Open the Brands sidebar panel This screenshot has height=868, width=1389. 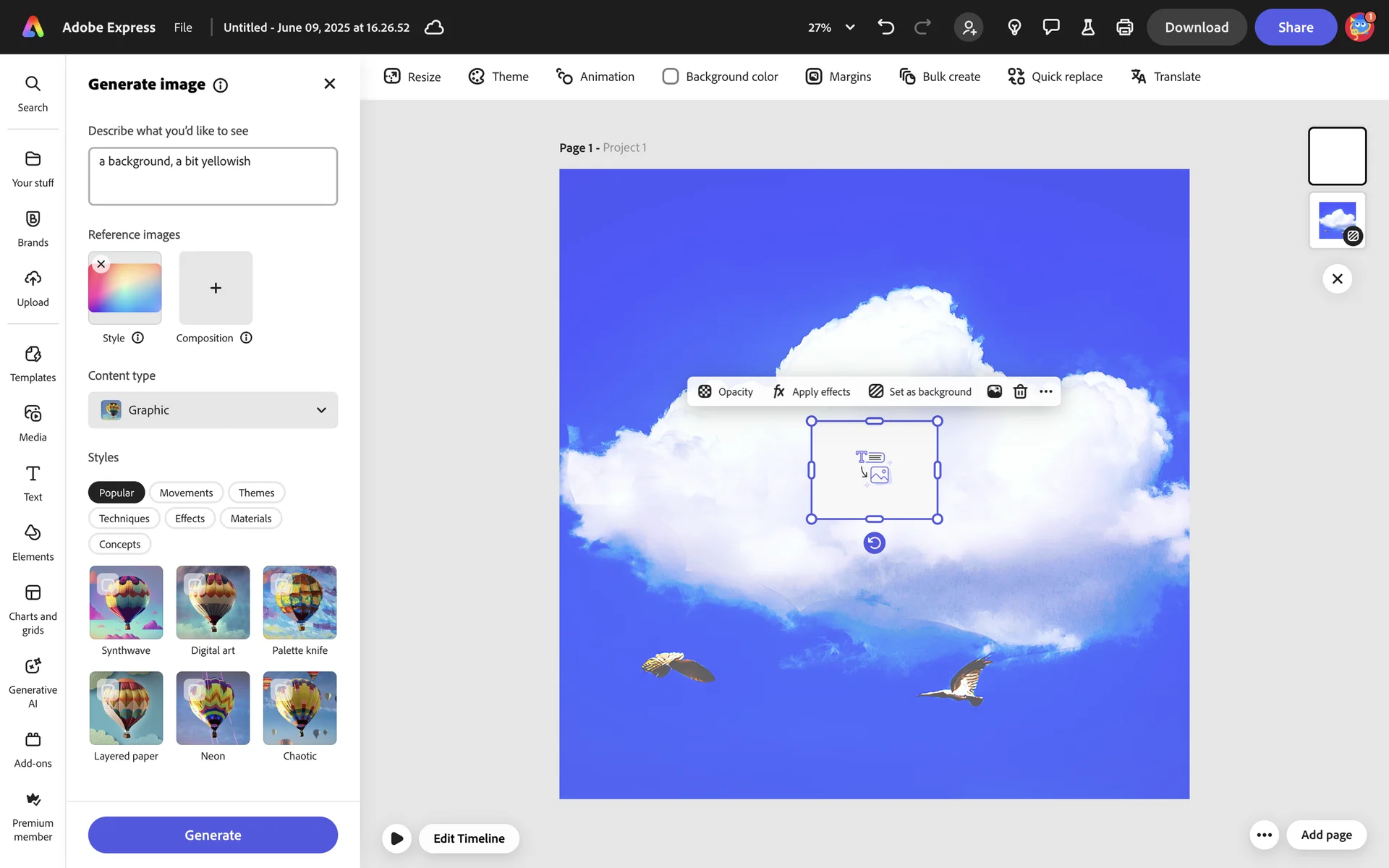(33, 229)
